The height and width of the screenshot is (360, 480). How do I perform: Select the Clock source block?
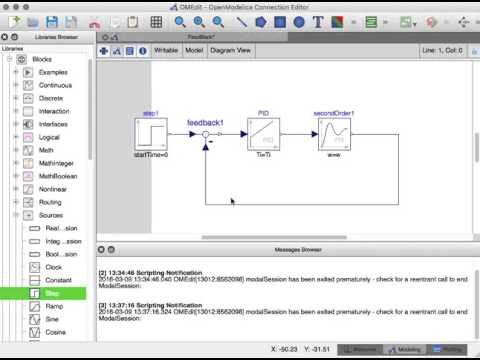[x=53, y=267]
